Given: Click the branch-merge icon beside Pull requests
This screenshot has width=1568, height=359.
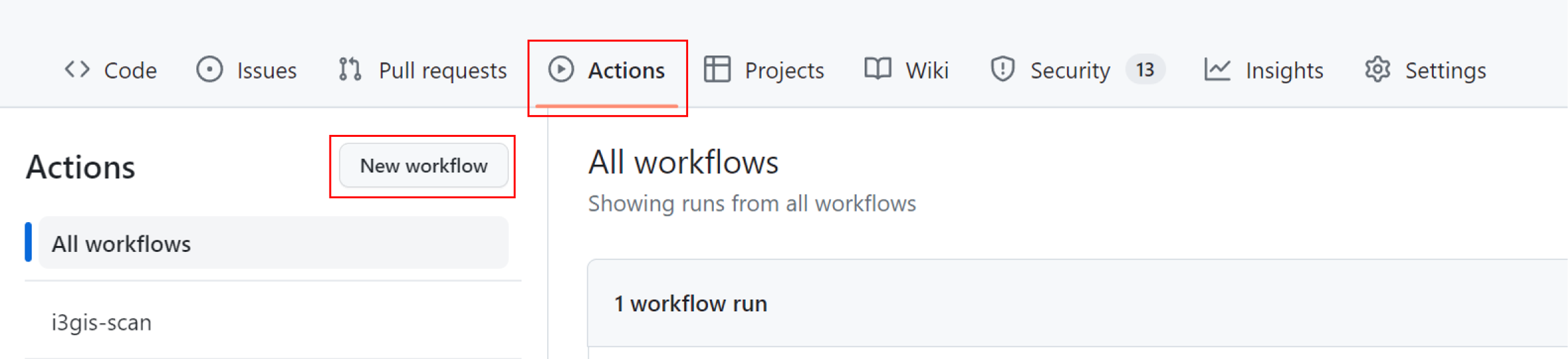Looking at the screenshot, I should point(350,69).
